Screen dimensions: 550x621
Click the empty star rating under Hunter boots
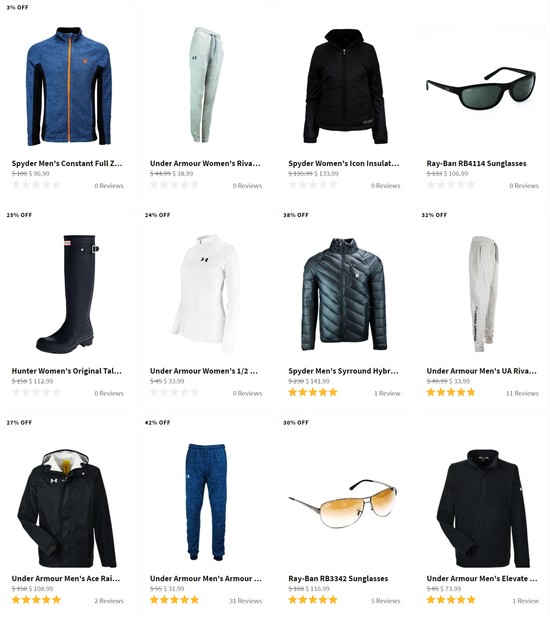pyautogui.click(x=36, y=392)
